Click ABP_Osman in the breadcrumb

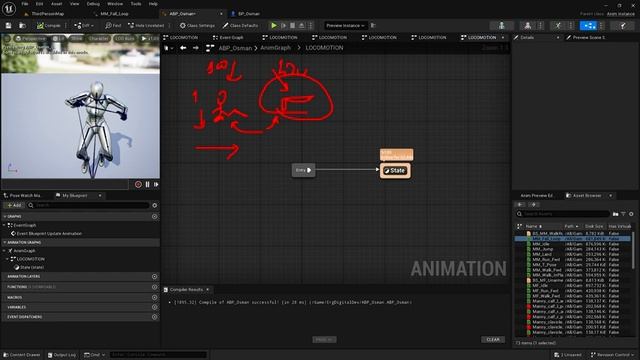point(235,48)
